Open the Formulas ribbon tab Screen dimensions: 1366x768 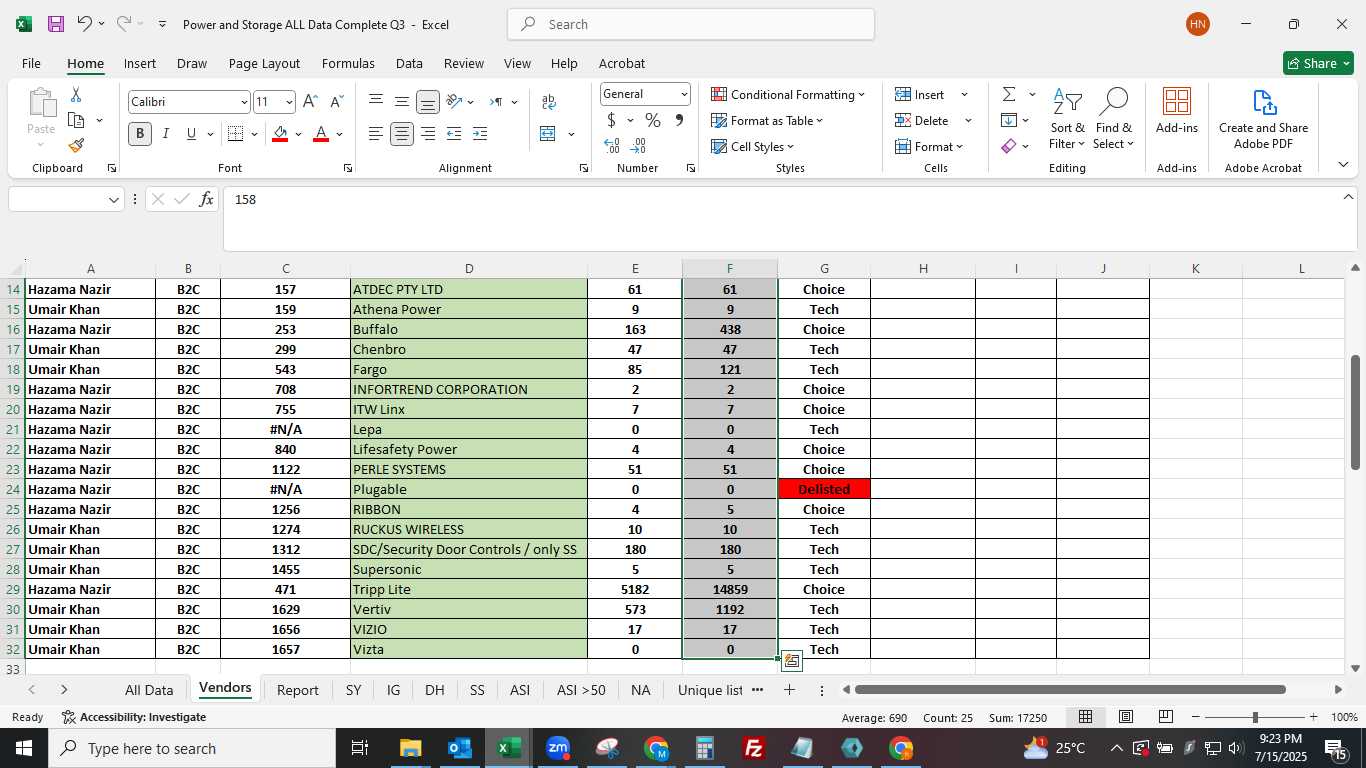click(348, 63)
